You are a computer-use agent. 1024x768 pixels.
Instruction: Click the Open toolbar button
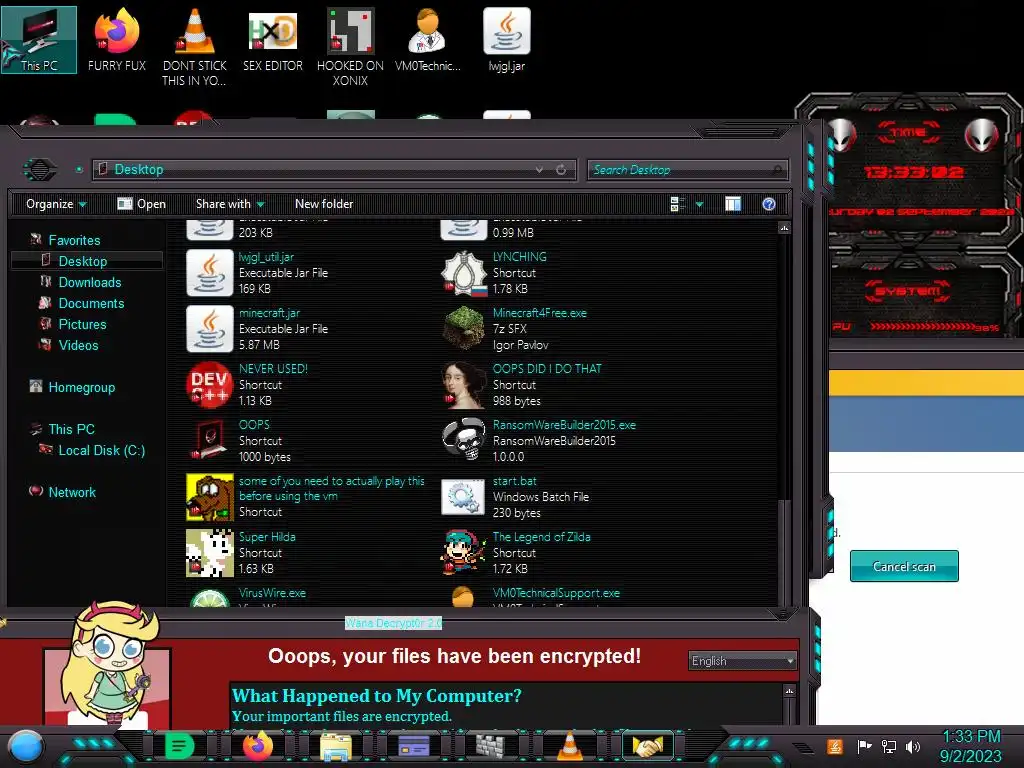(142, 204)
